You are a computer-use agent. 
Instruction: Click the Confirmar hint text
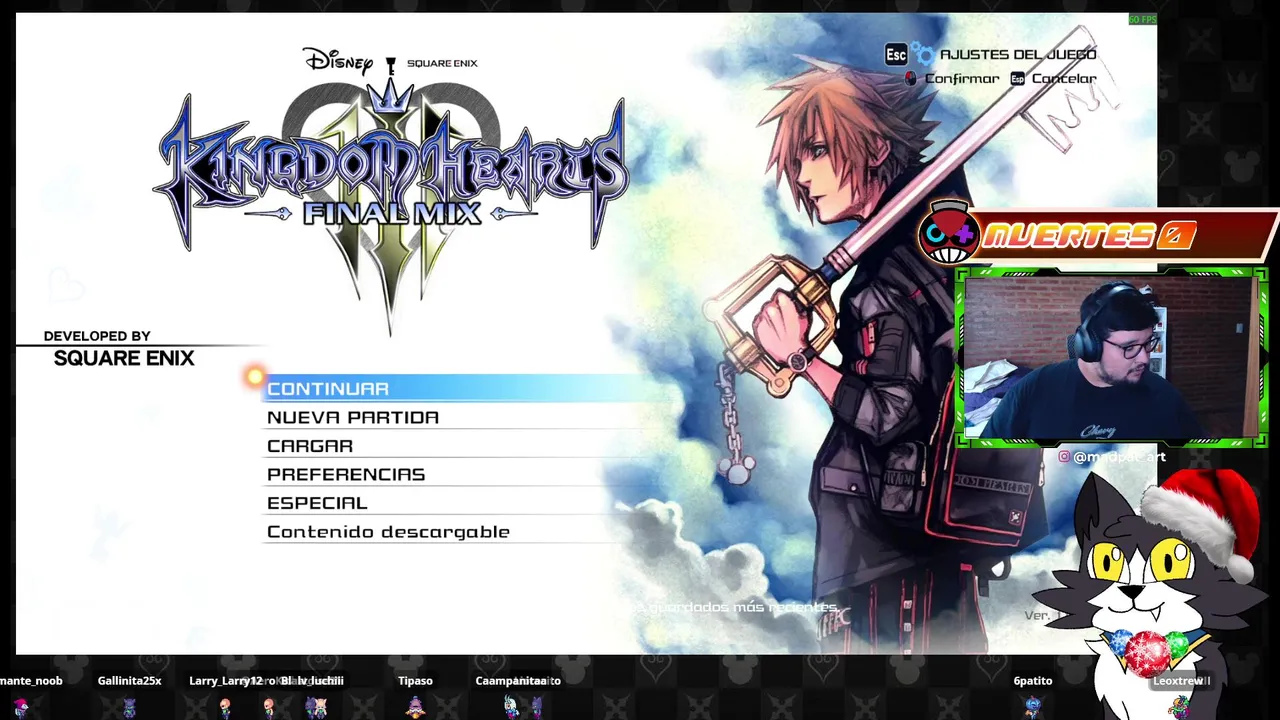(x=961, y=78)
